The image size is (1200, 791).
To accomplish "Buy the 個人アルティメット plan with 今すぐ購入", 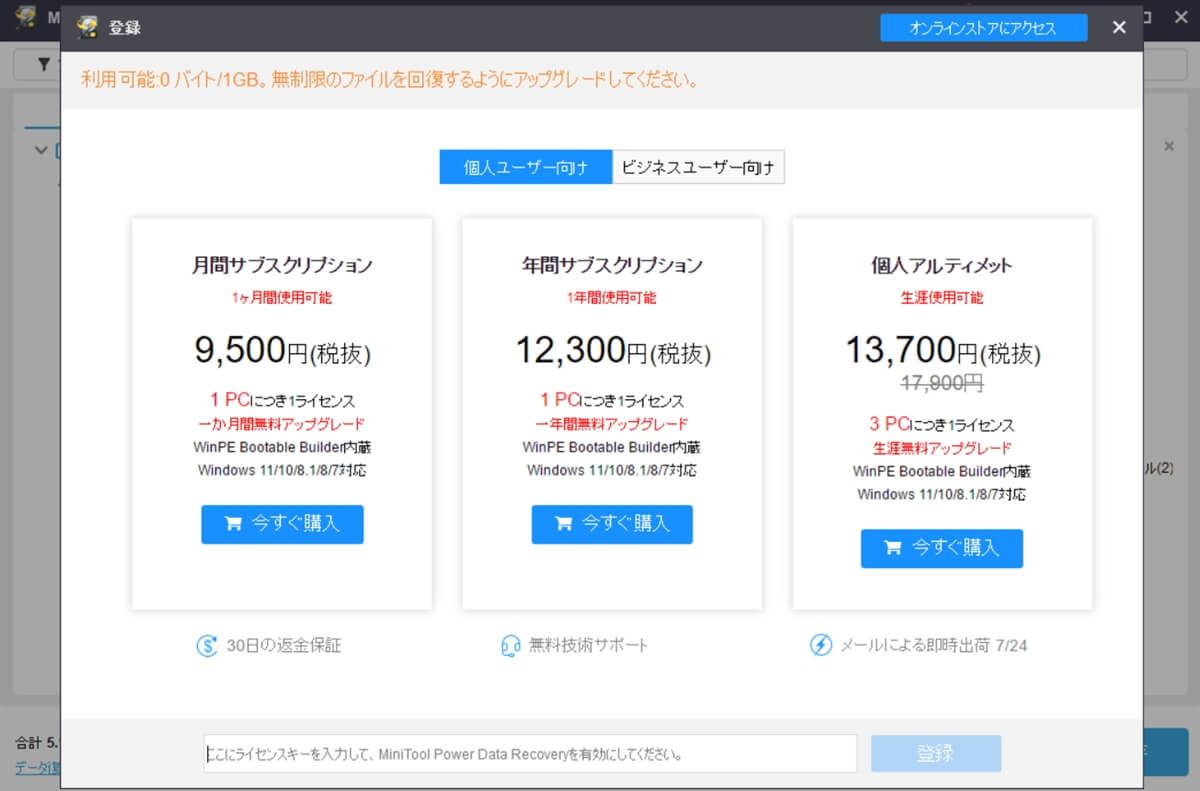I will 942,548.
